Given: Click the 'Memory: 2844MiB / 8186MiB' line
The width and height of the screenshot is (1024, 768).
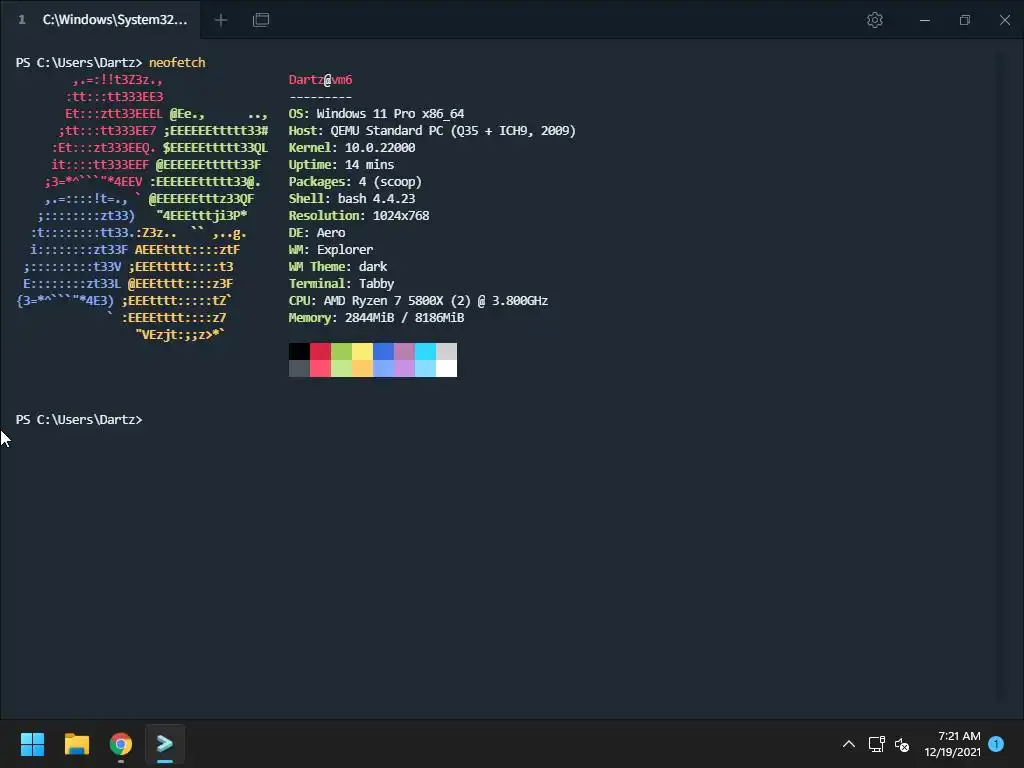Looking at the screenshot, I should [x=376, y=317].
